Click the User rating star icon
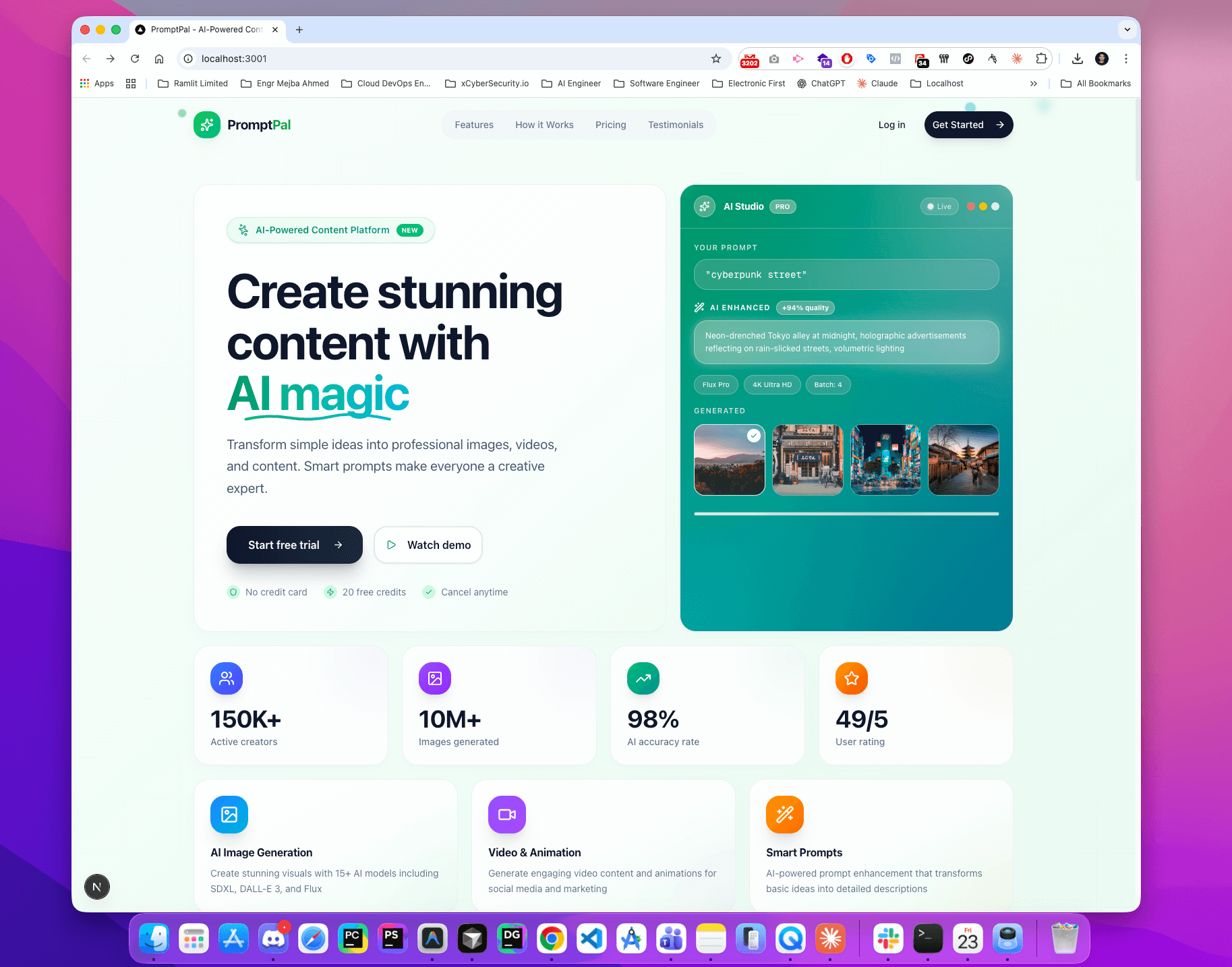The width and height of the screenshot is (1232, 967). [x=851, y=678]
